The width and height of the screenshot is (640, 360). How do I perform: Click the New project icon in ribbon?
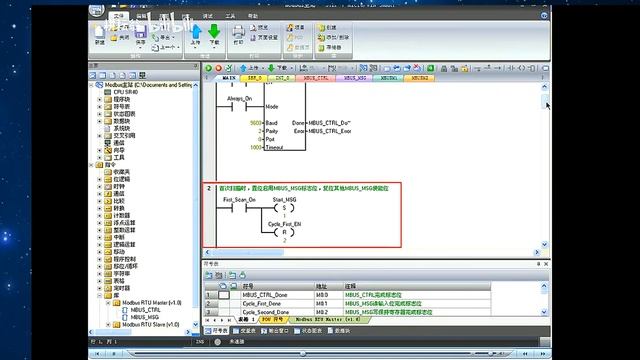point(99,32)
